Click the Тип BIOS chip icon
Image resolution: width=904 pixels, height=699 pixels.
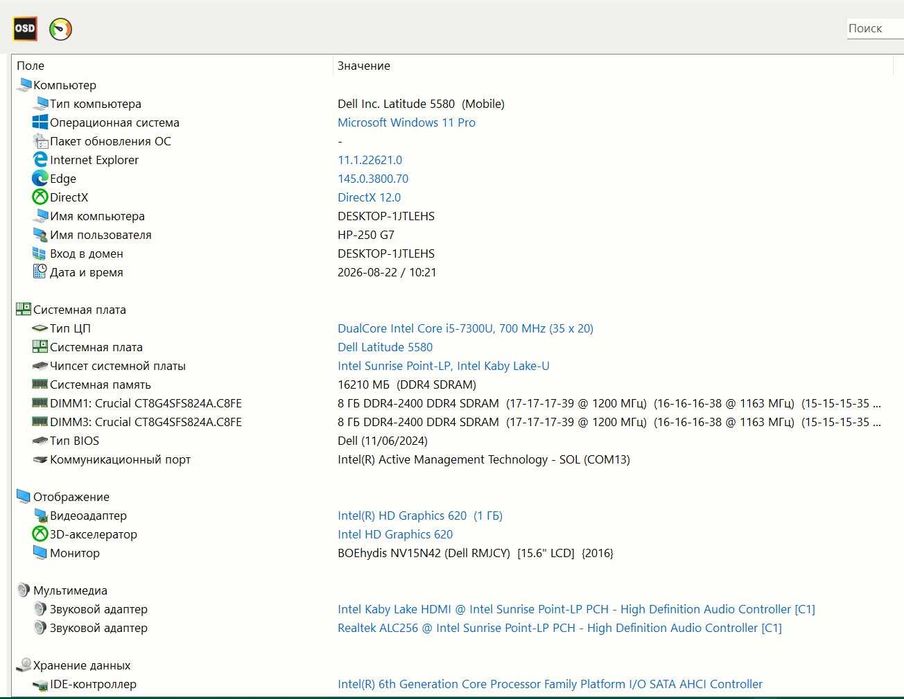click(x=40, y=441)
